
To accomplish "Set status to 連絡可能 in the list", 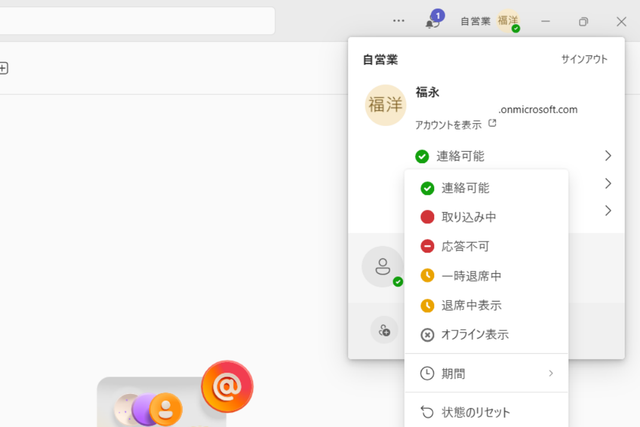I will 465,188.
